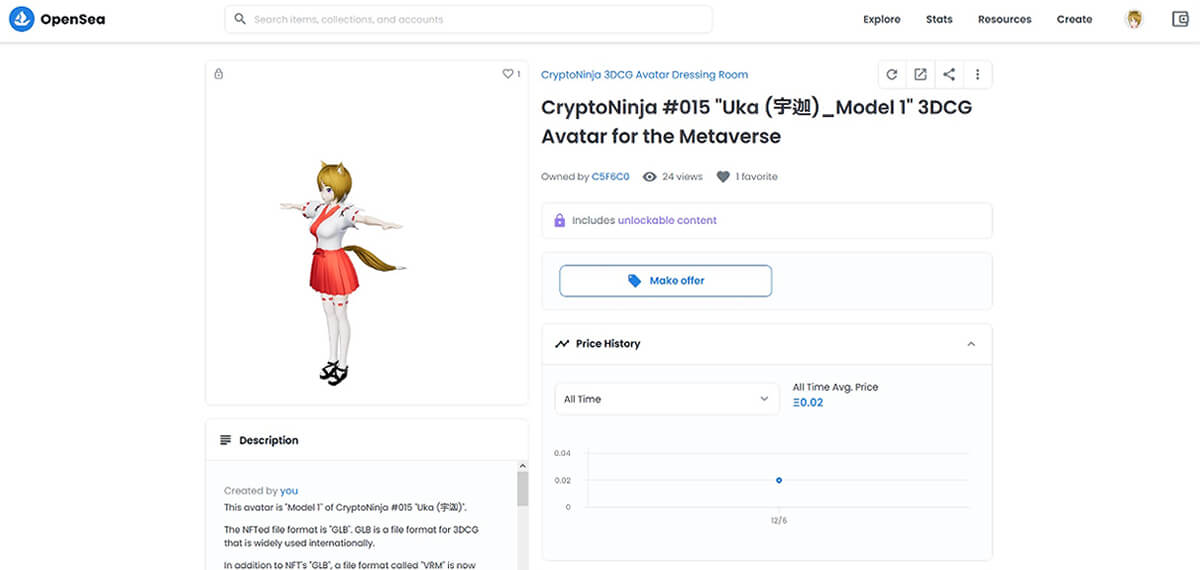Open the Stats menu
The height and width of the screenshot is (570, 1200).
point(939,19)
